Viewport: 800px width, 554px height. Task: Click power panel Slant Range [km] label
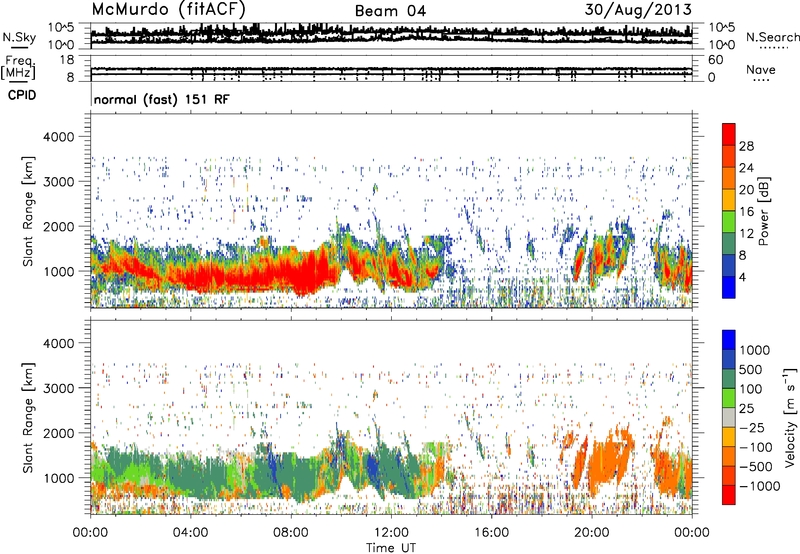pyautogui.click(x=28, y=211)
